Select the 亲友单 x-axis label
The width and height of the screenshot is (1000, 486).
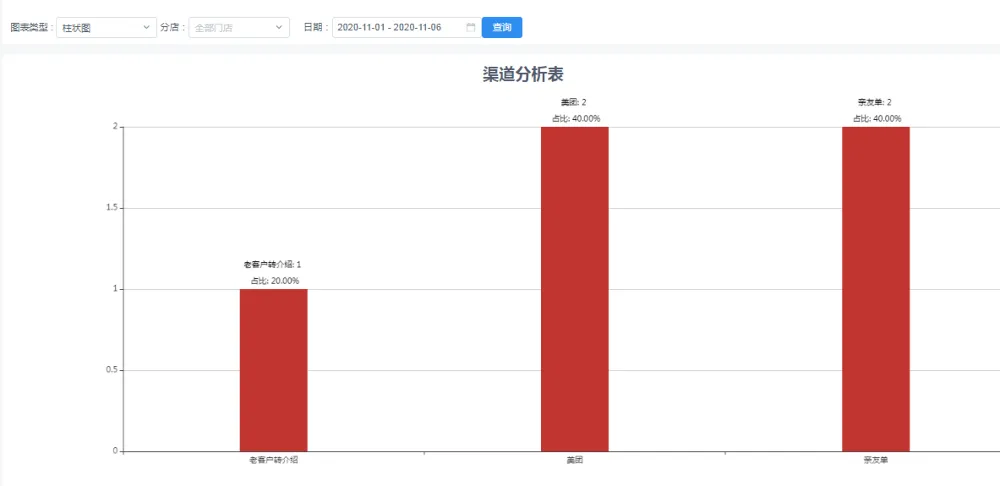(875, 461)
